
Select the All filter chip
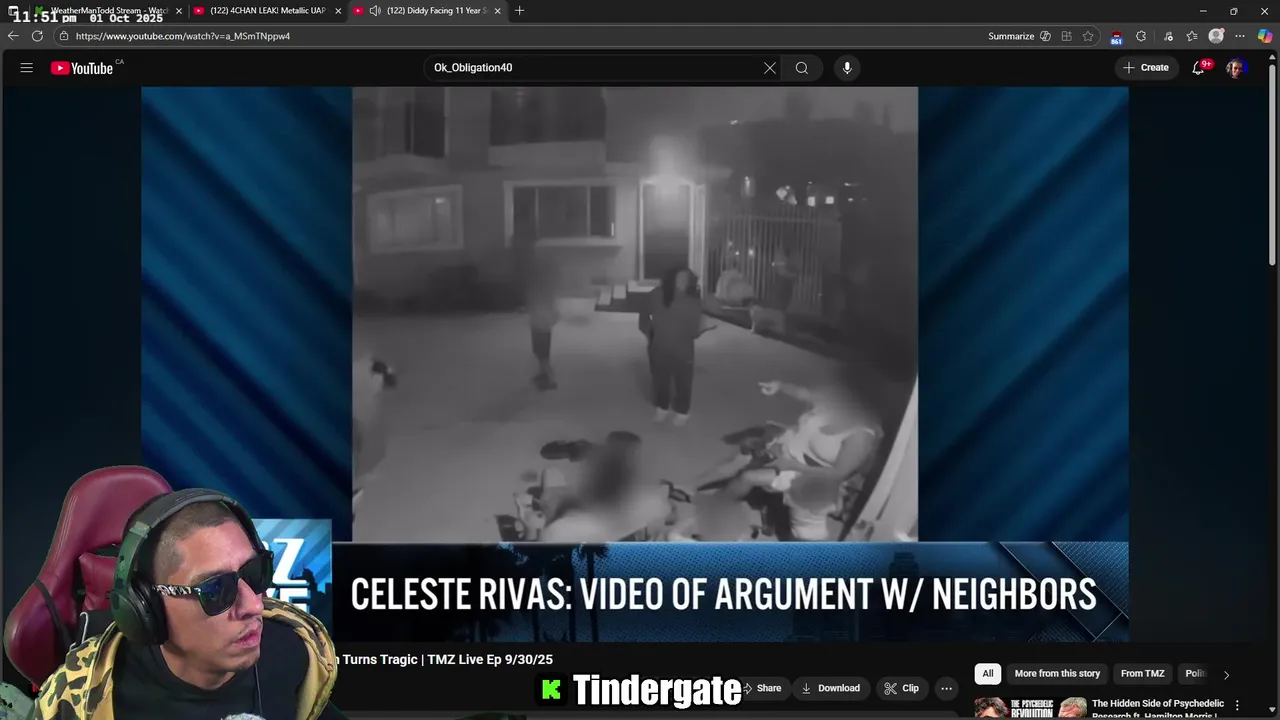click(x=988, y=674)
